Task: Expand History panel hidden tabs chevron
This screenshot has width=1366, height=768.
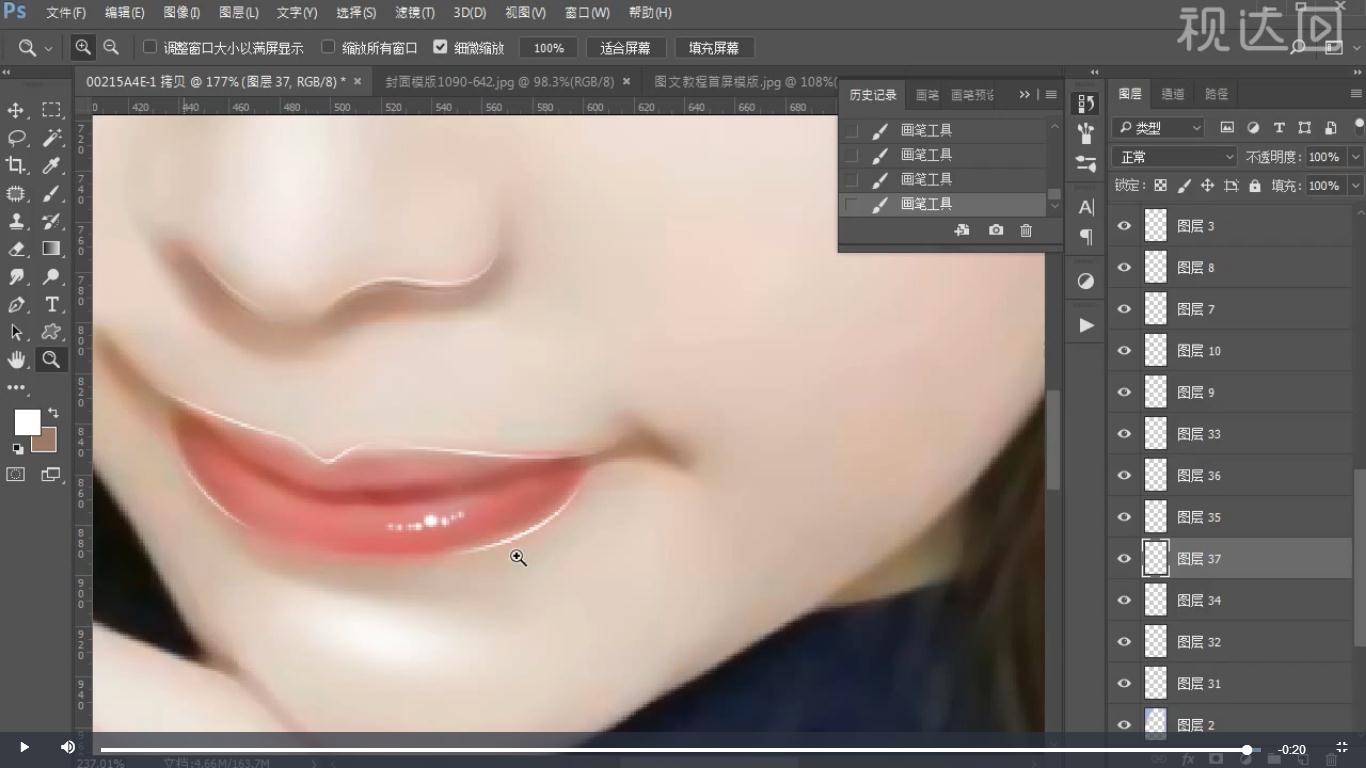Action: (1024, 94)
